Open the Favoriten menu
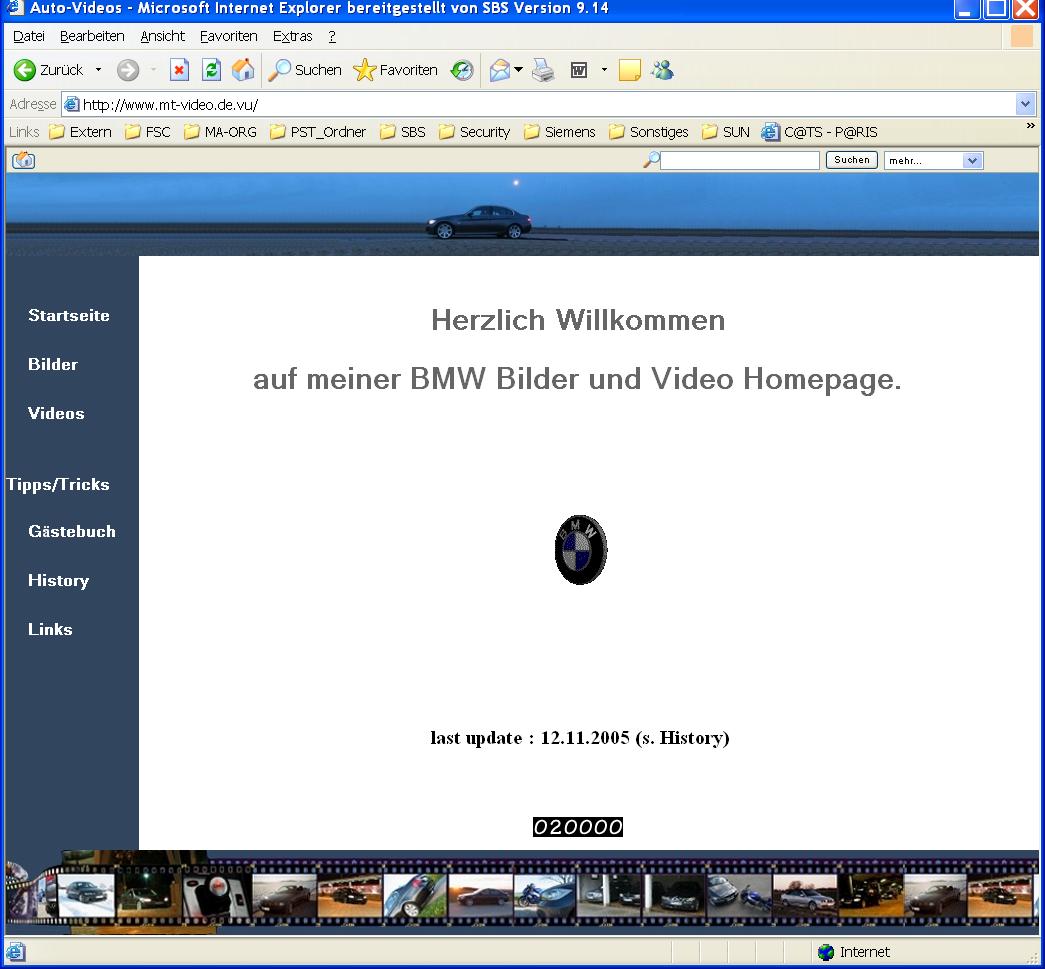 click(x=229, y=36)
